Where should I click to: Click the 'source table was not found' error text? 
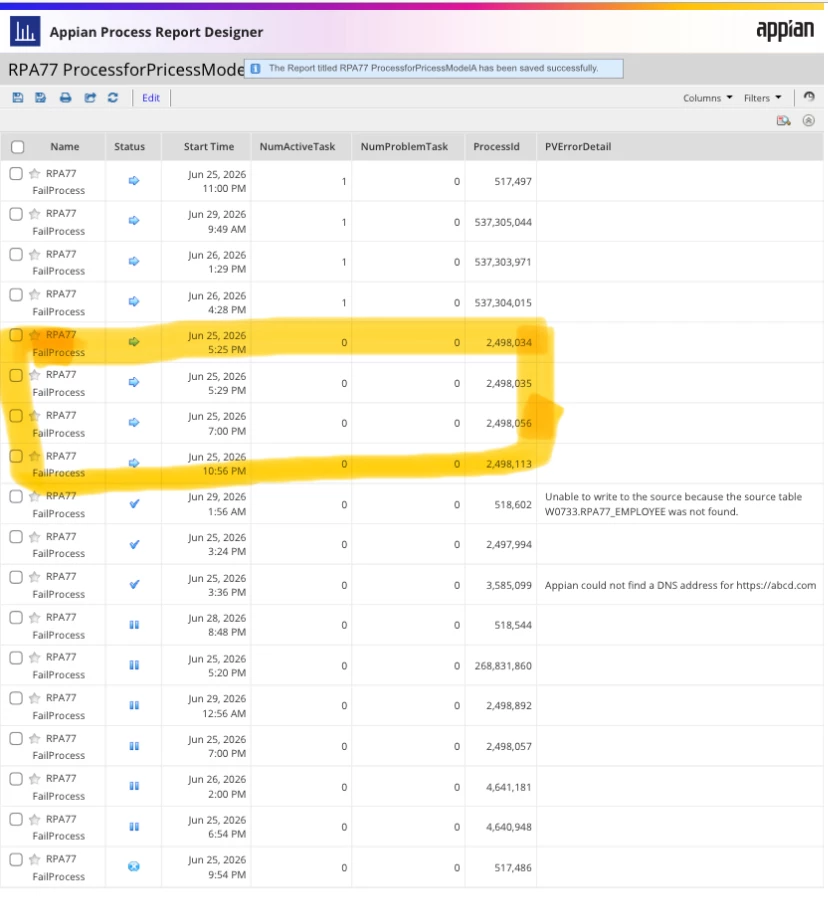tap(673, 504)
